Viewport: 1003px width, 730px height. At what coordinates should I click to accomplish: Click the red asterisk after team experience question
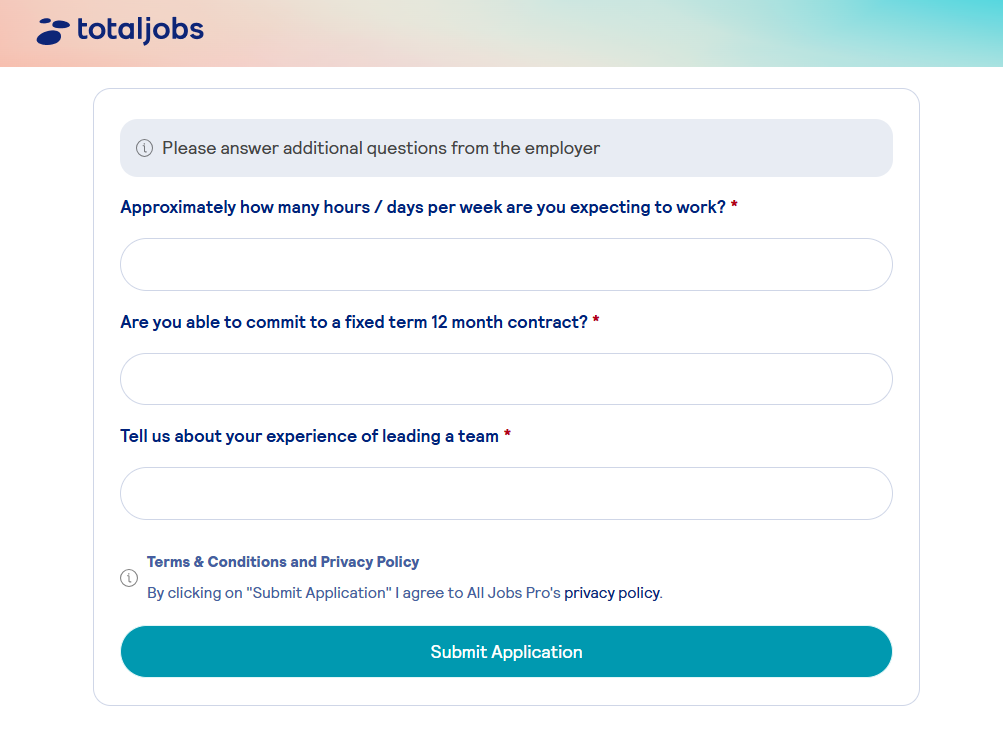(507, 433)
